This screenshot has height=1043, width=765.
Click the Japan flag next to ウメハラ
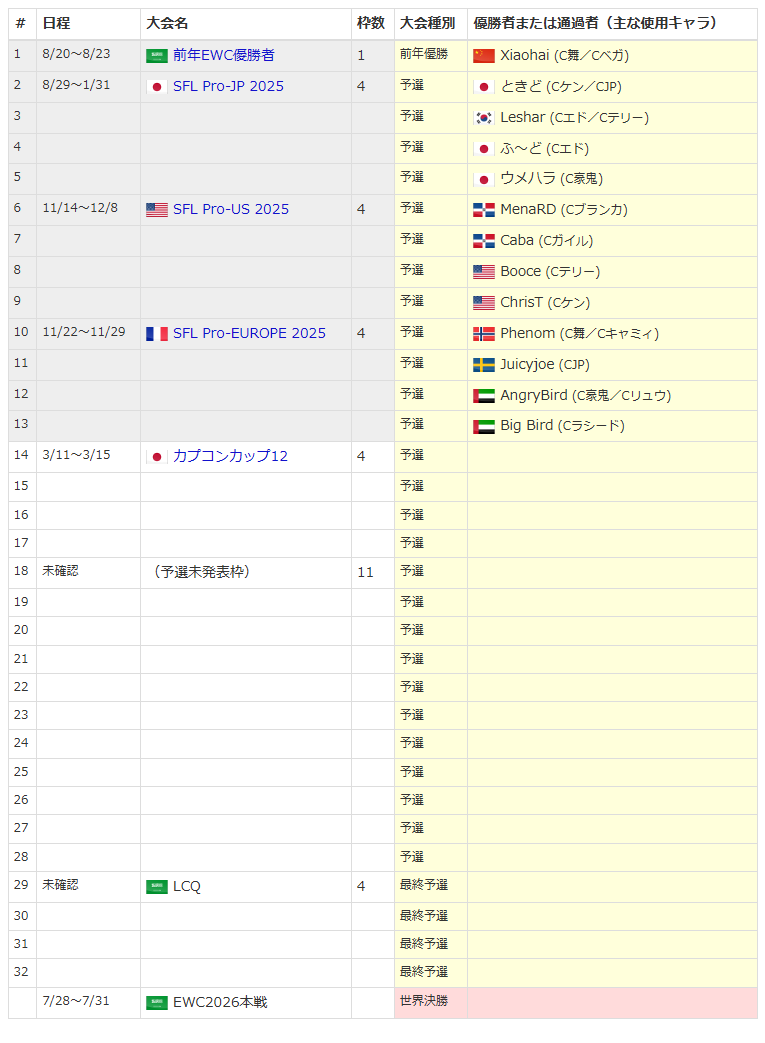484,180
